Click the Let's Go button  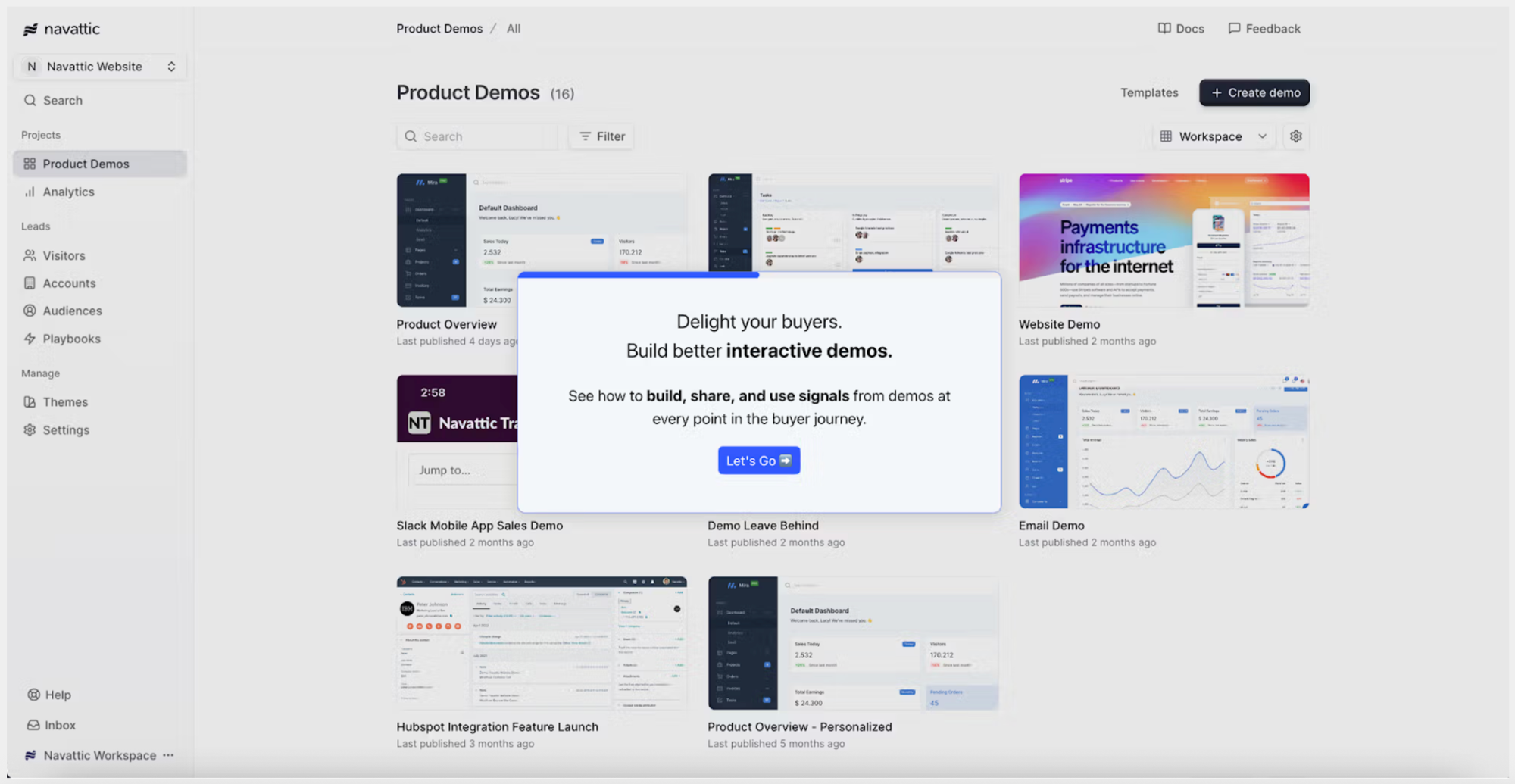tap(759, 461)
